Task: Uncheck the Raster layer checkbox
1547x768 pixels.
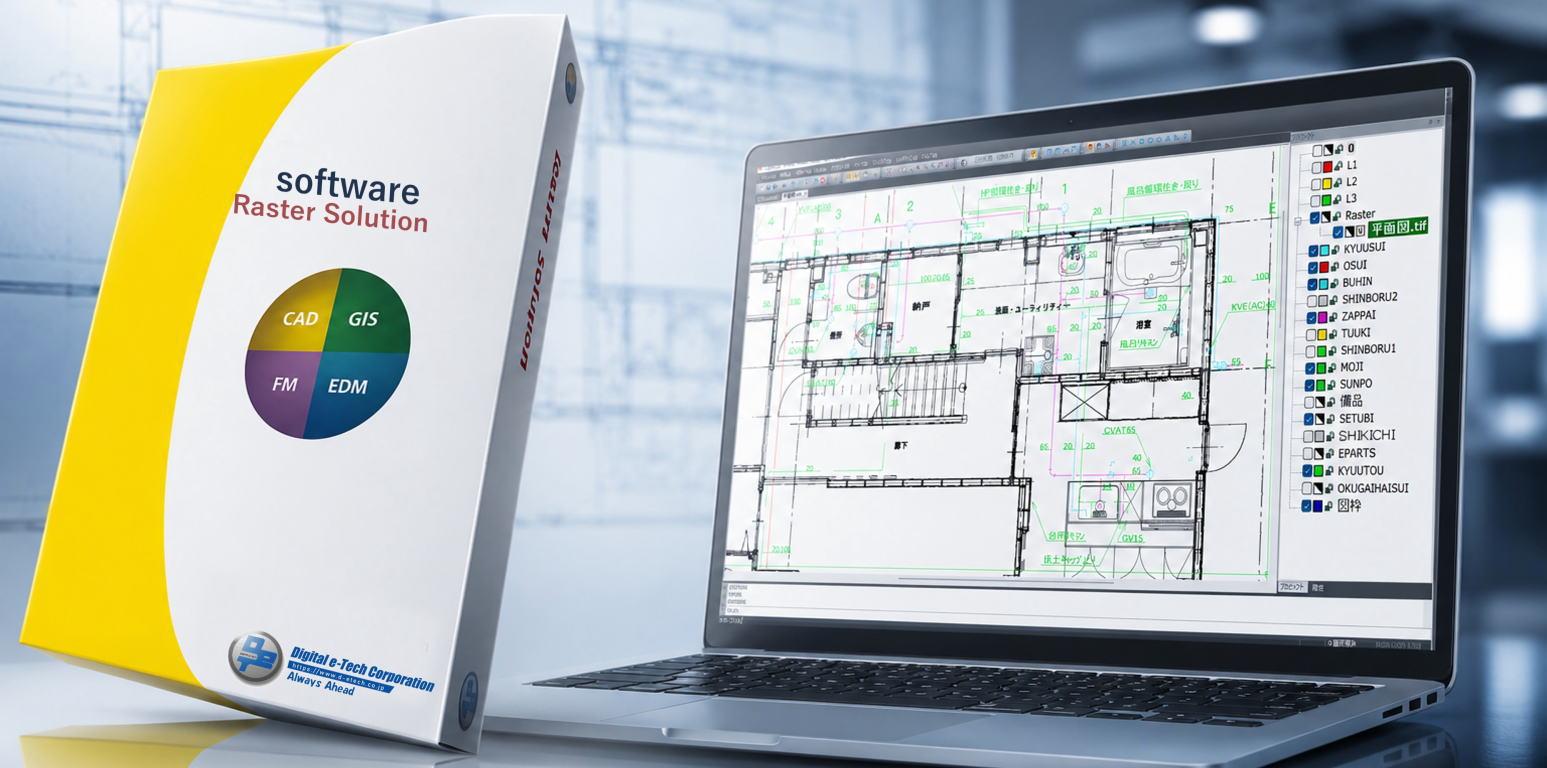Action: coord(1315,216)
